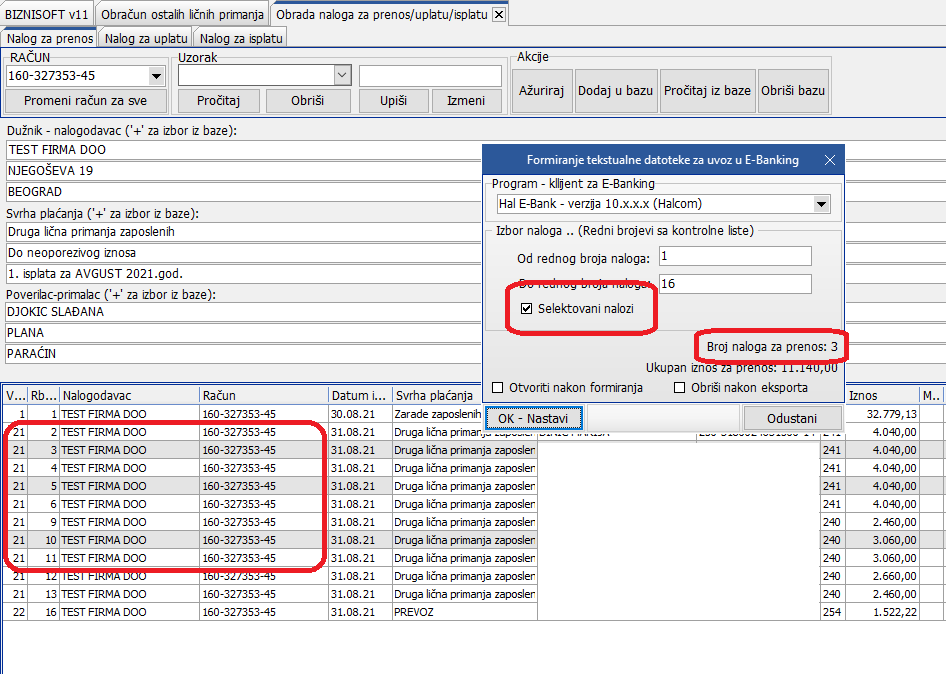Open the E-Banking program client dropdown
Viewport: 946px width, 674px height.
coord(821,204)
